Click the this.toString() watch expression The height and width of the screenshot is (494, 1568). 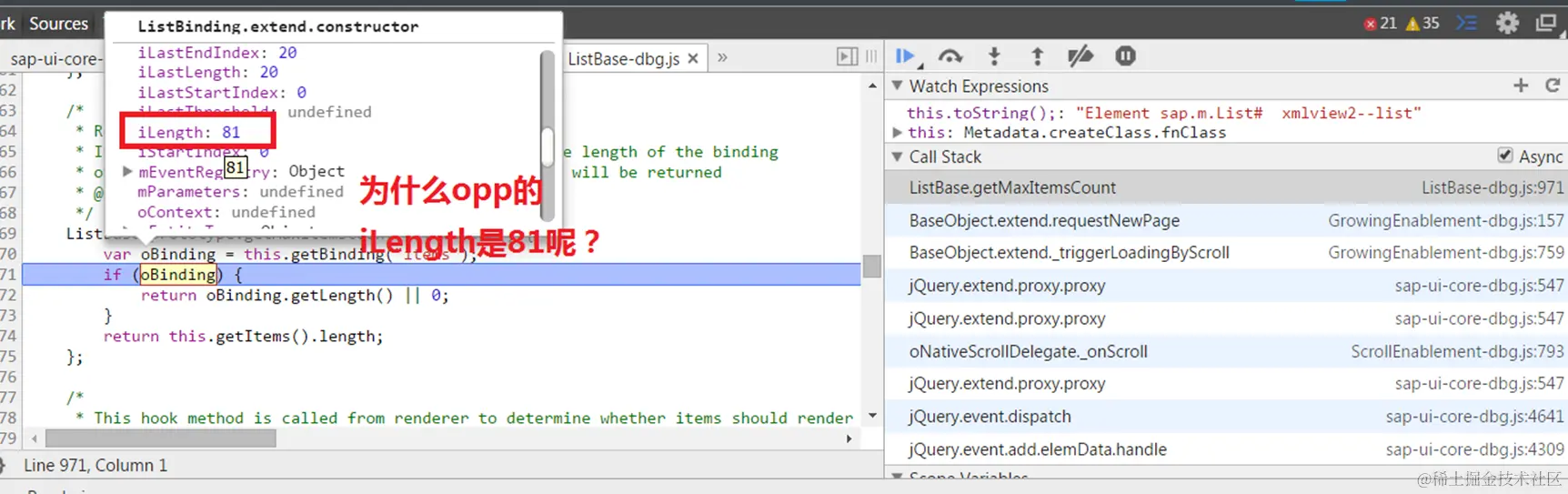1163,113
